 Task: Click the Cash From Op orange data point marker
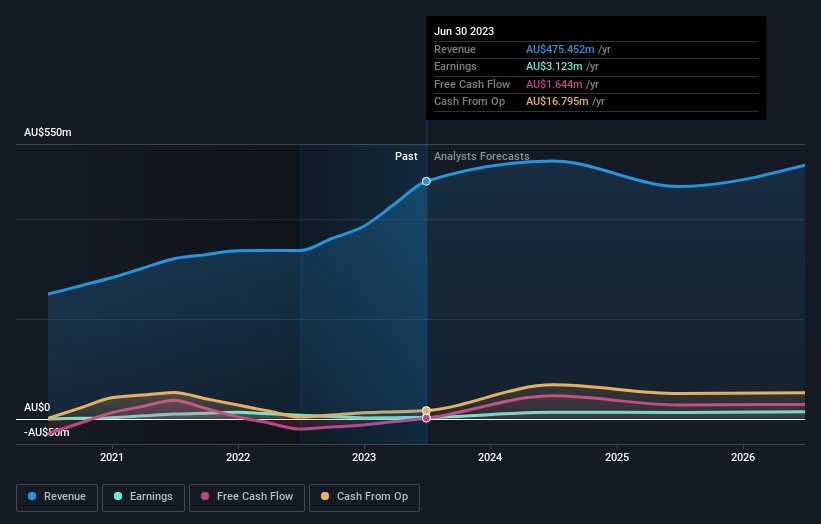pos(426,410)
